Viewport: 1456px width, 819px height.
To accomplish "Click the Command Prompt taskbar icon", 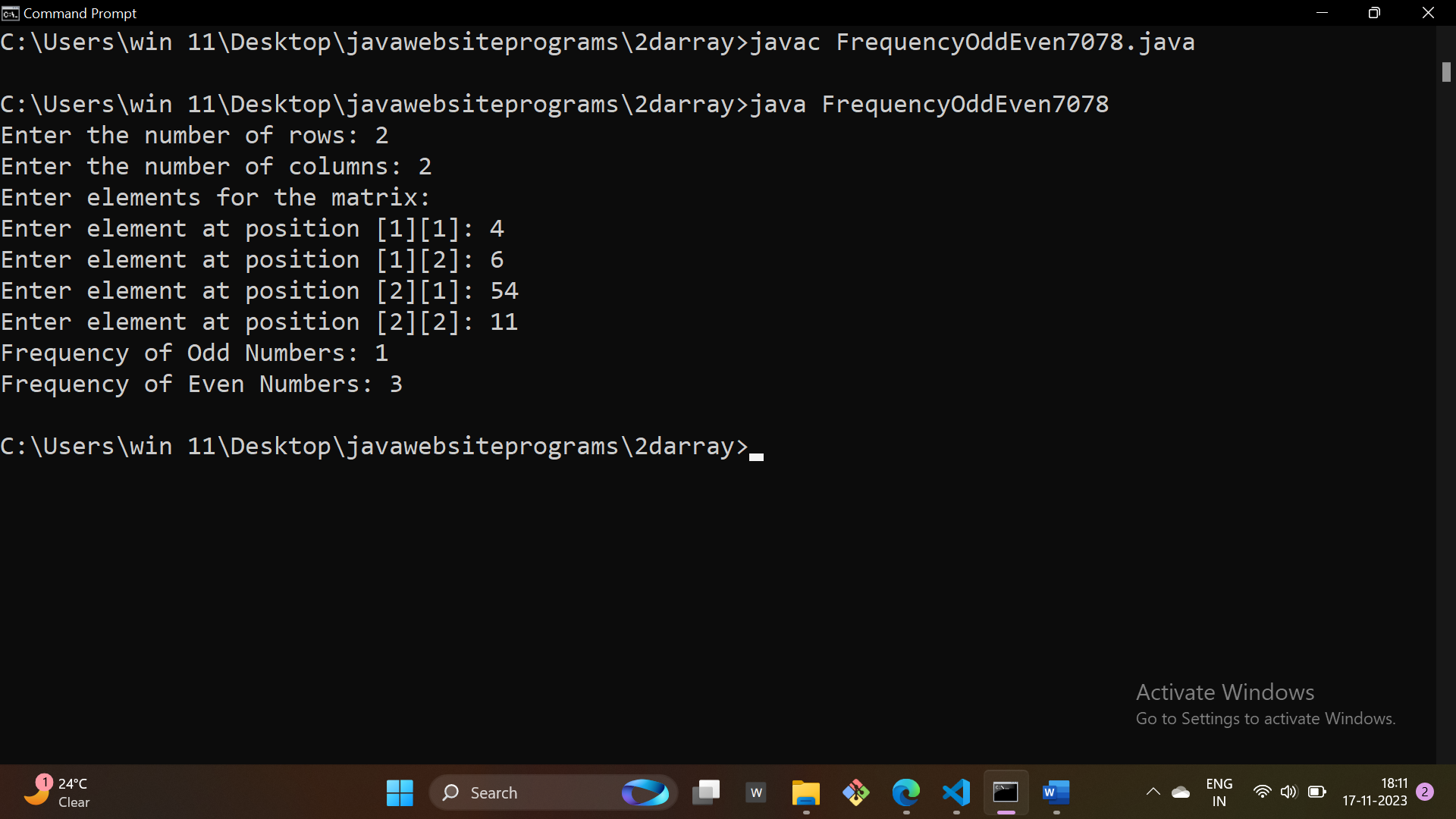I will [1006, 792].
